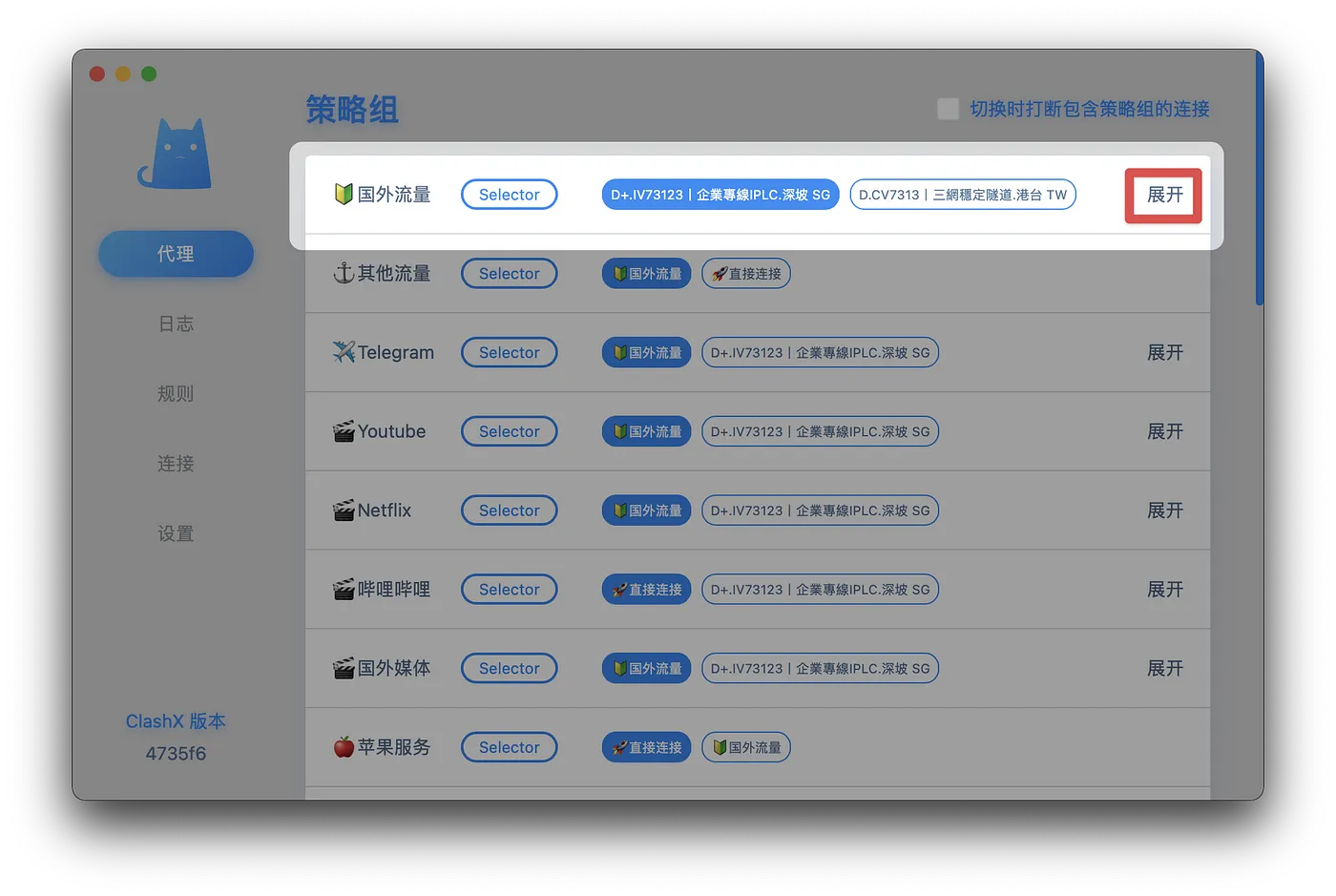Expand the Netflix proxy group

pyautogui.click(x=1164, y=511)
